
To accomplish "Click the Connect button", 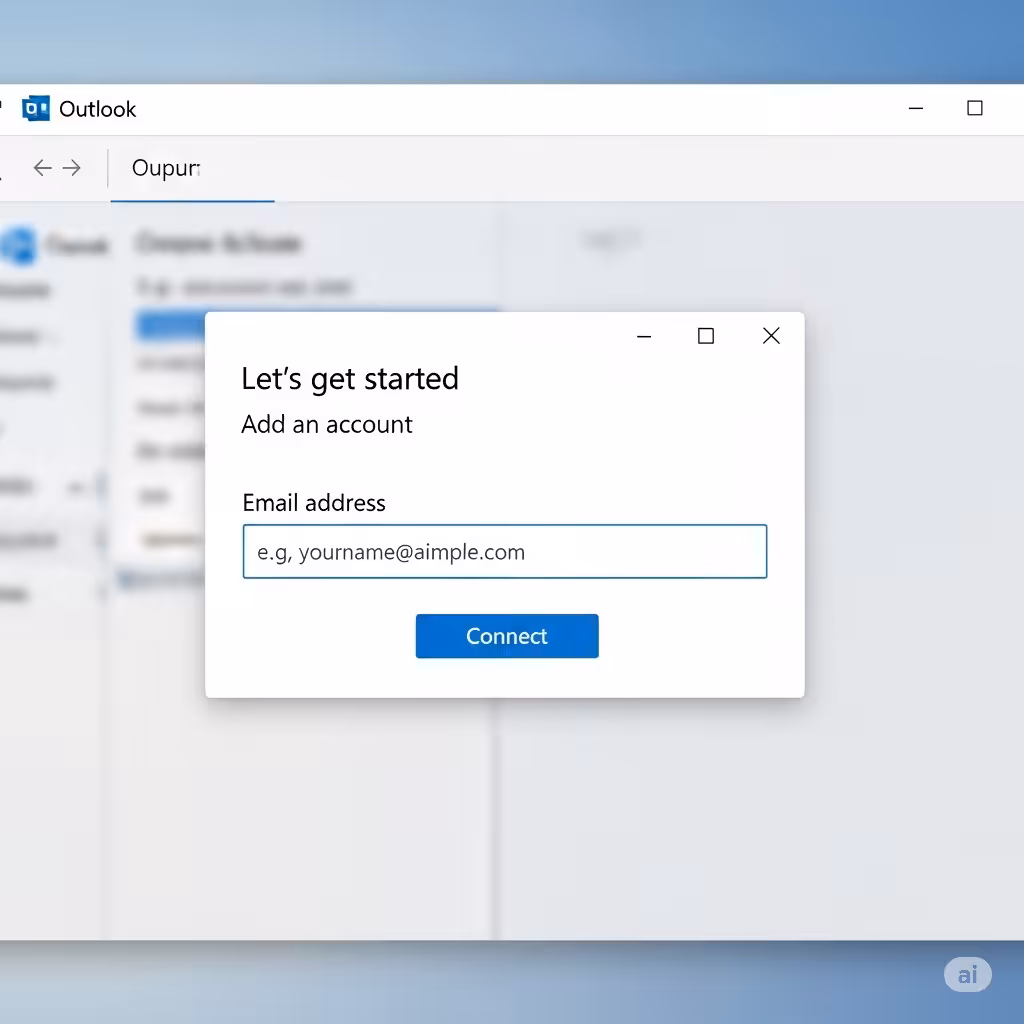I will tap(507, 635).
